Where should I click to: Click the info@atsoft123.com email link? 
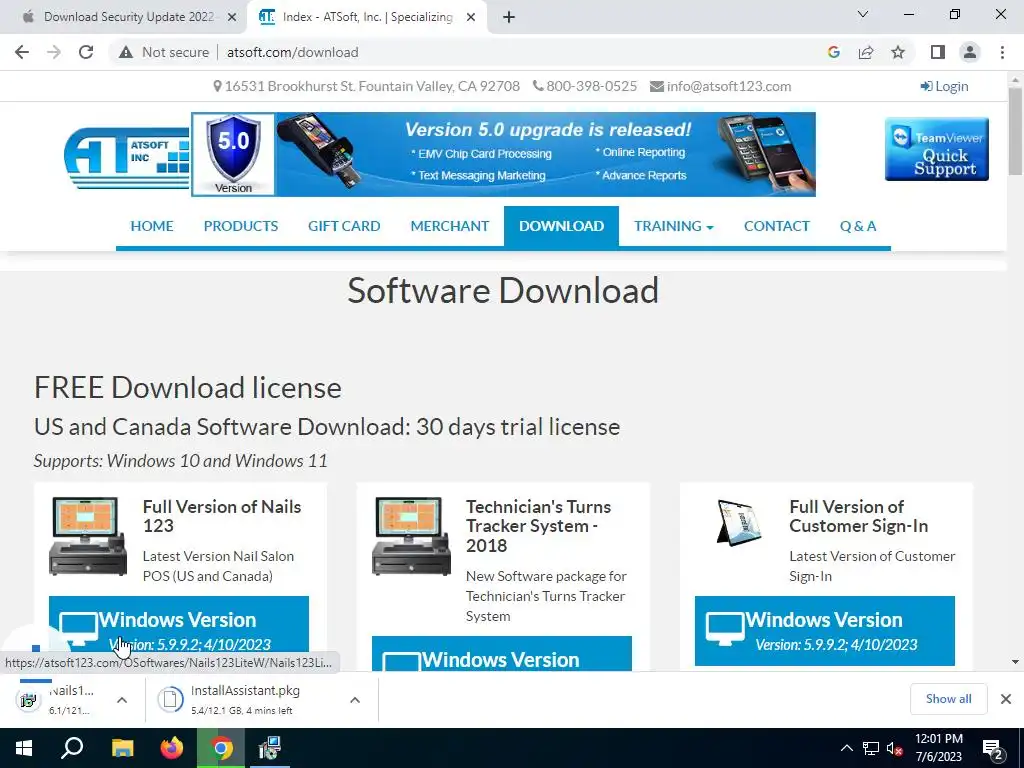tap(721, 86)
